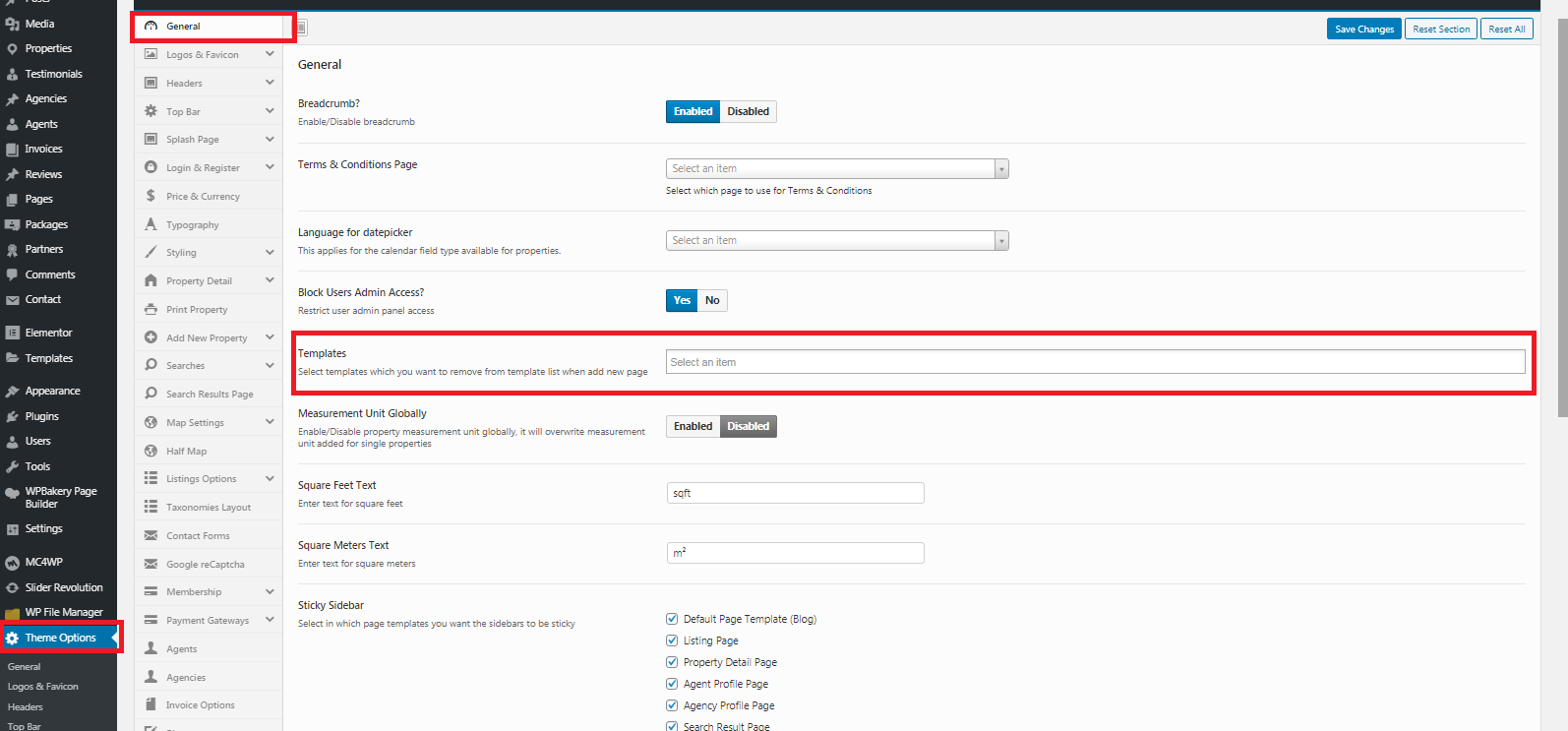The width and height of the screenshot is (1568, 731).
Task: Click the Price & Currency dollar icon
Action: tap(151, 196)
